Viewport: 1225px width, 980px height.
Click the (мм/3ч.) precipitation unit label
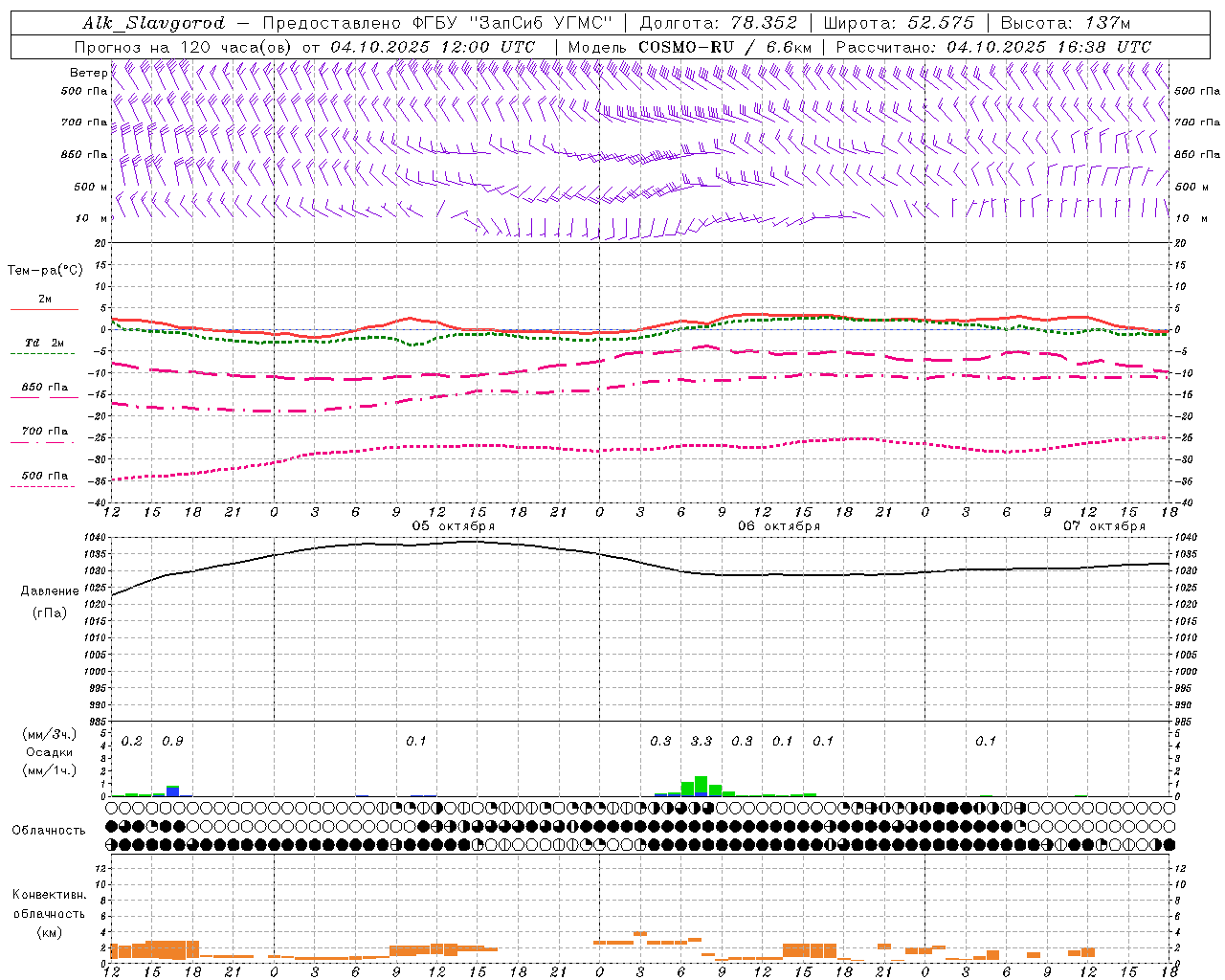click(48, 734)
